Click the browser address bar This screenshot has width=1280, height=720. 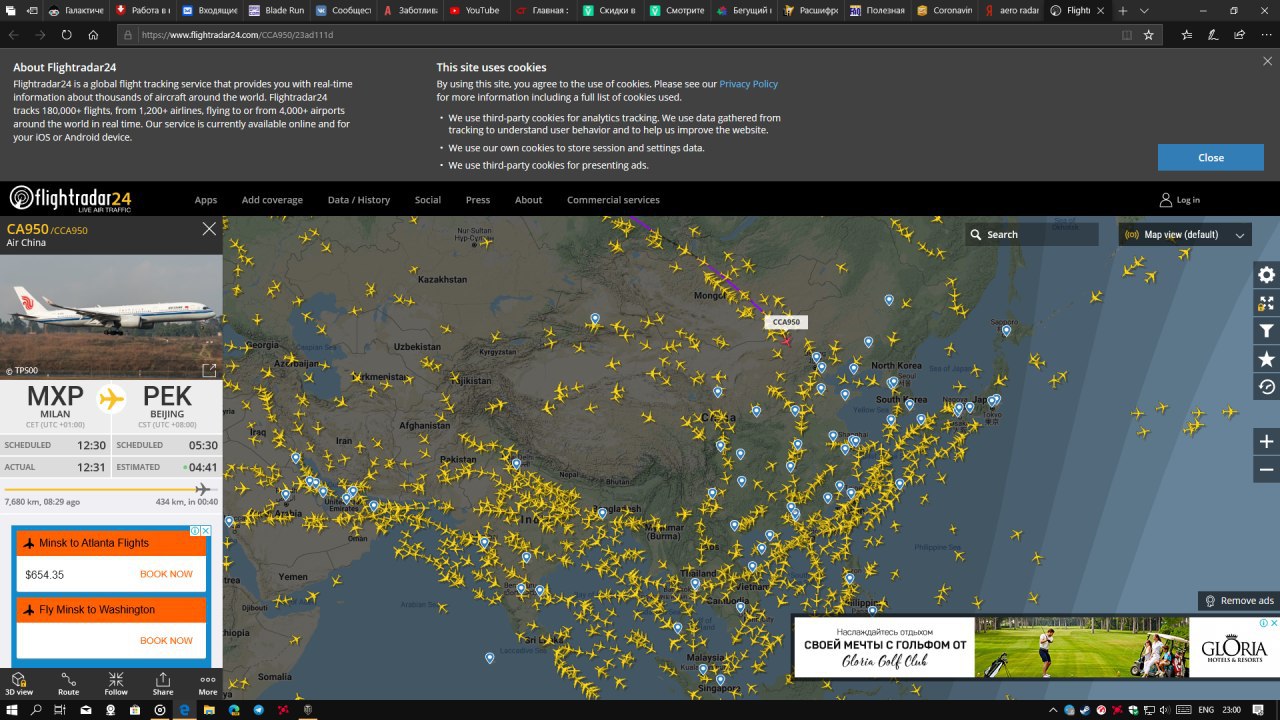pyautogui.click(x=620, y=34)
